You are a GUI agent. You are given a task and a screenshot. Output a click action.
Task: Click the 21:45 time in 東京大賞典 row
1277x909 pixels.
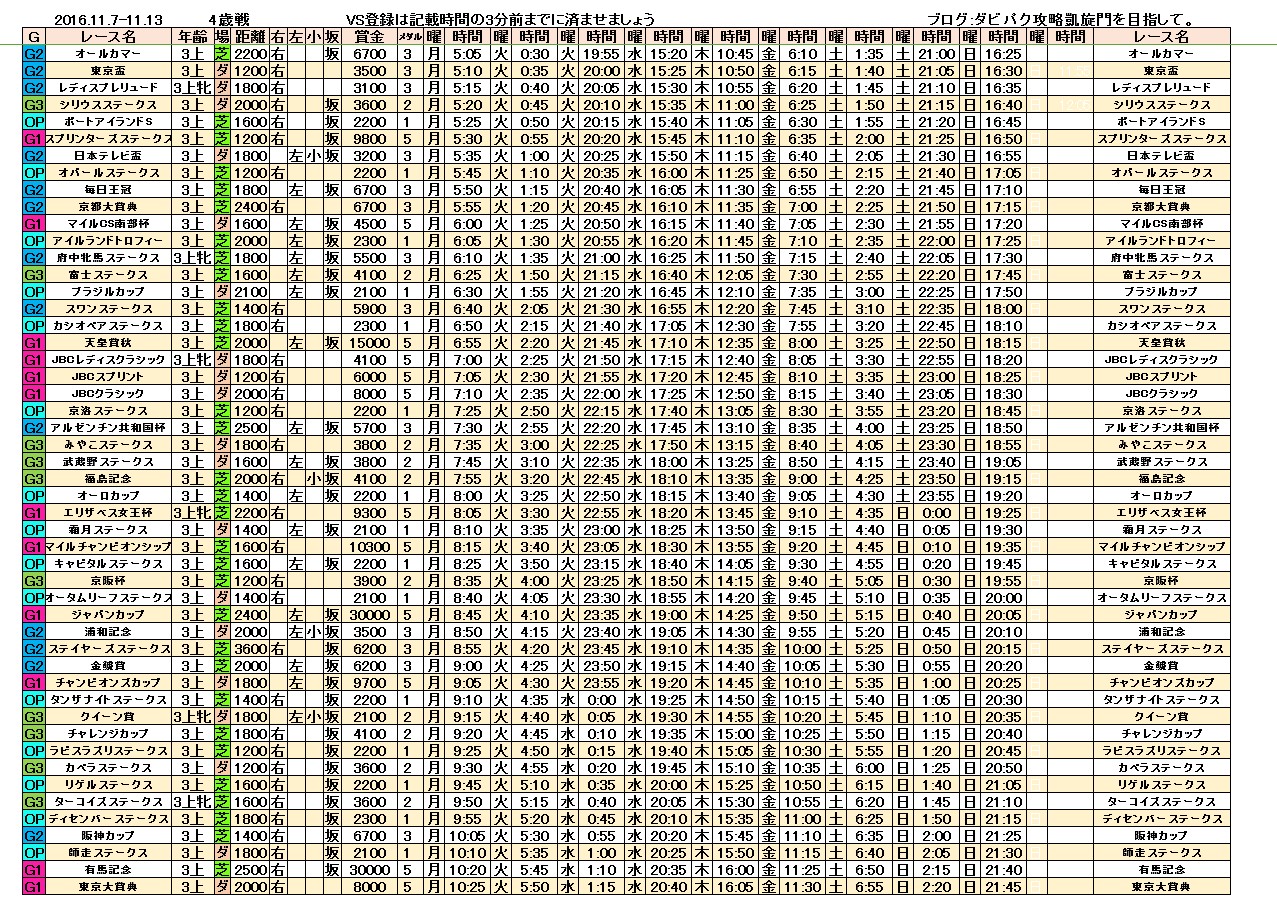[x=1003, y=886]
